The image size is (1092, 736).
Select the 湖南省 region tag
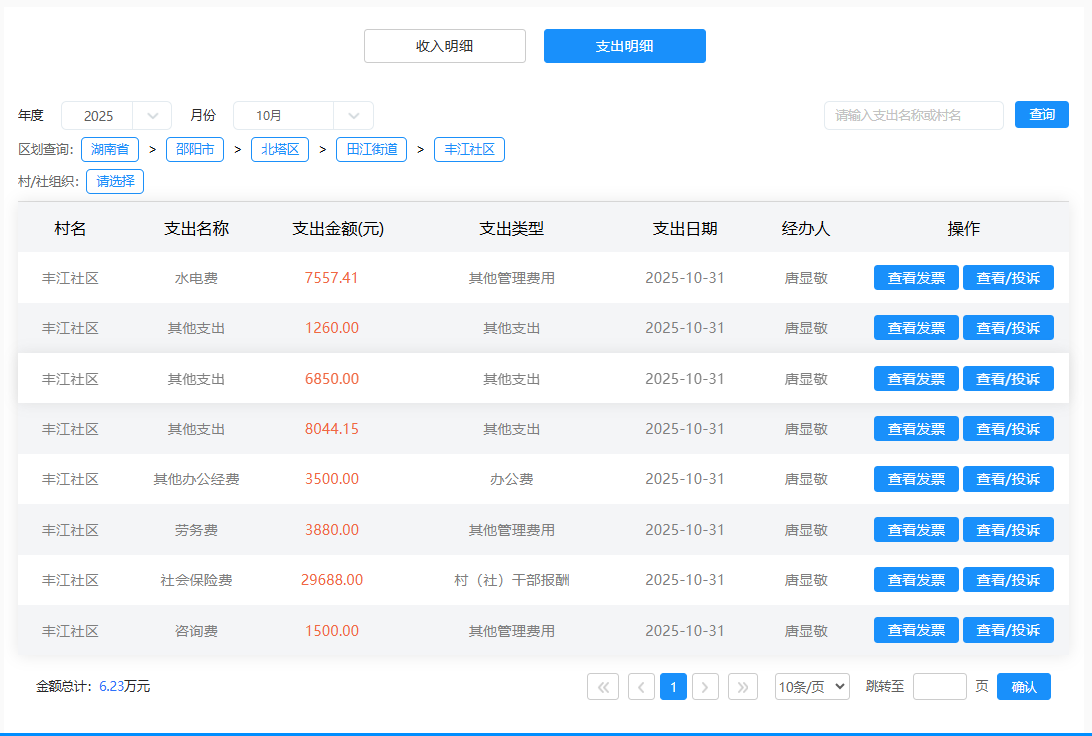[x=110, y=150]
